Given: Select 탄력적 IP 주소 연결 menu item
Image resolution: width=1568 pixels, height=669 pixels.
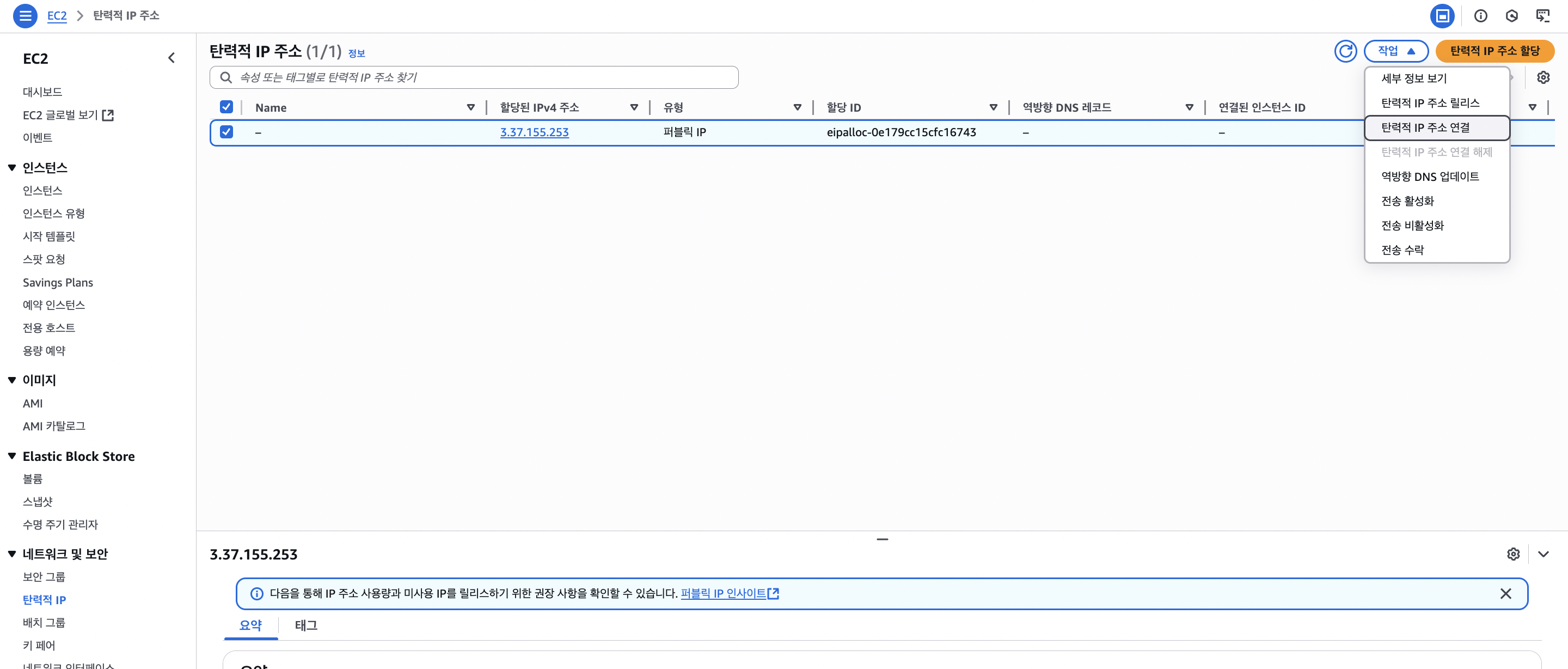Looking at the screenshot, I should (1425, 127).
